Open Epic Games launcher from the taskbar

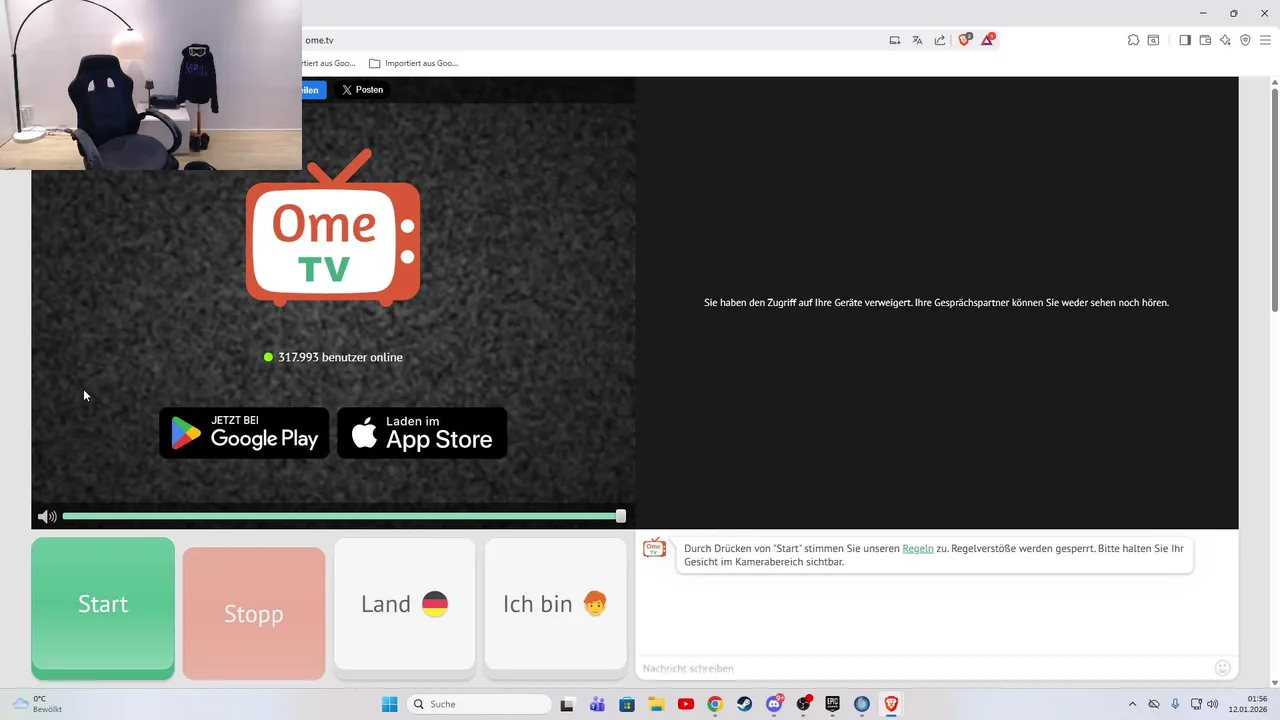pyautogui.click(x=833, y=704)
